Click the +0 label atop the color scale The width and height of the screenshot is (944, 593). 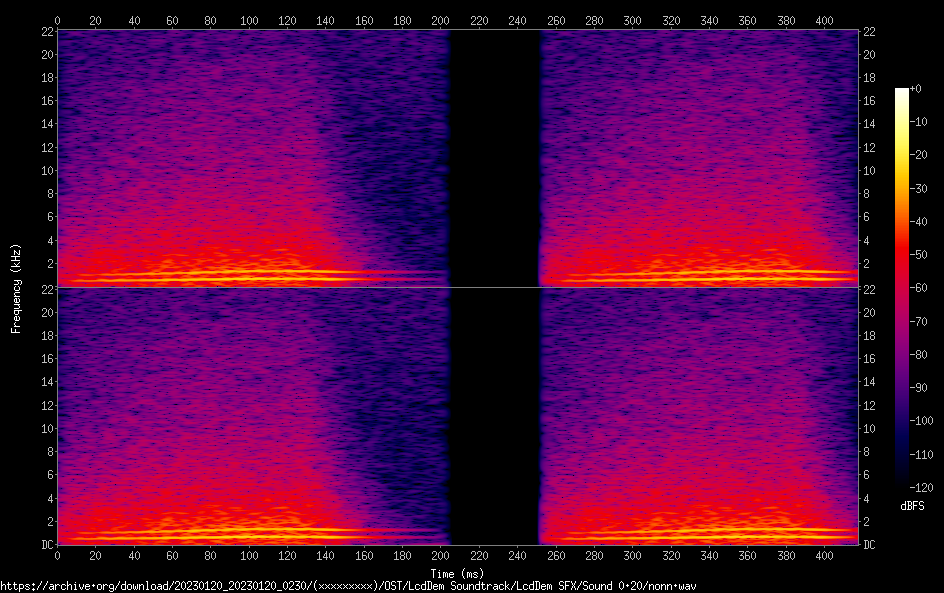915,89
